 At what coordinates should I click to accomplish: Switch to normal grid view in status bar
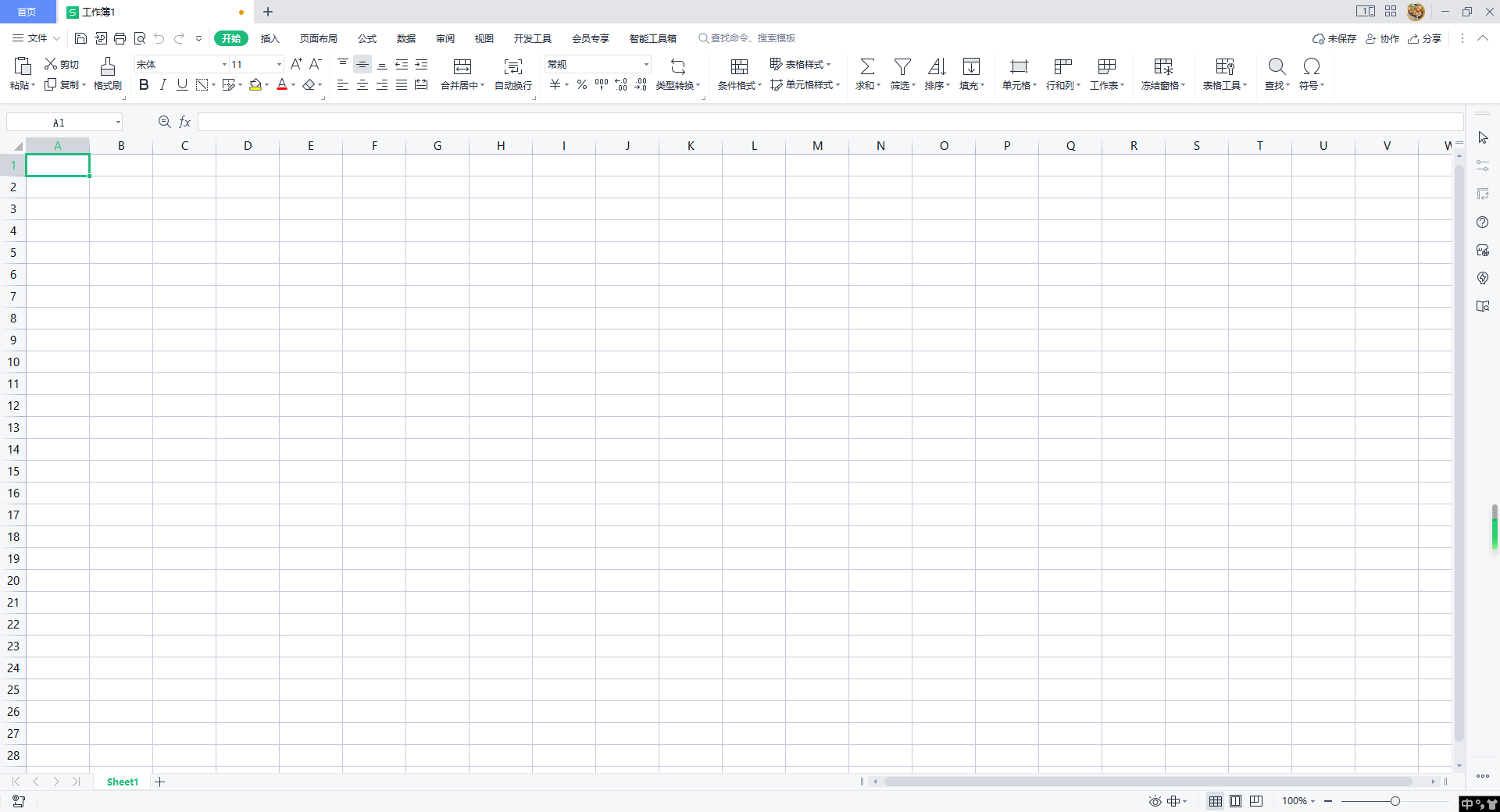pos(1216,801)
